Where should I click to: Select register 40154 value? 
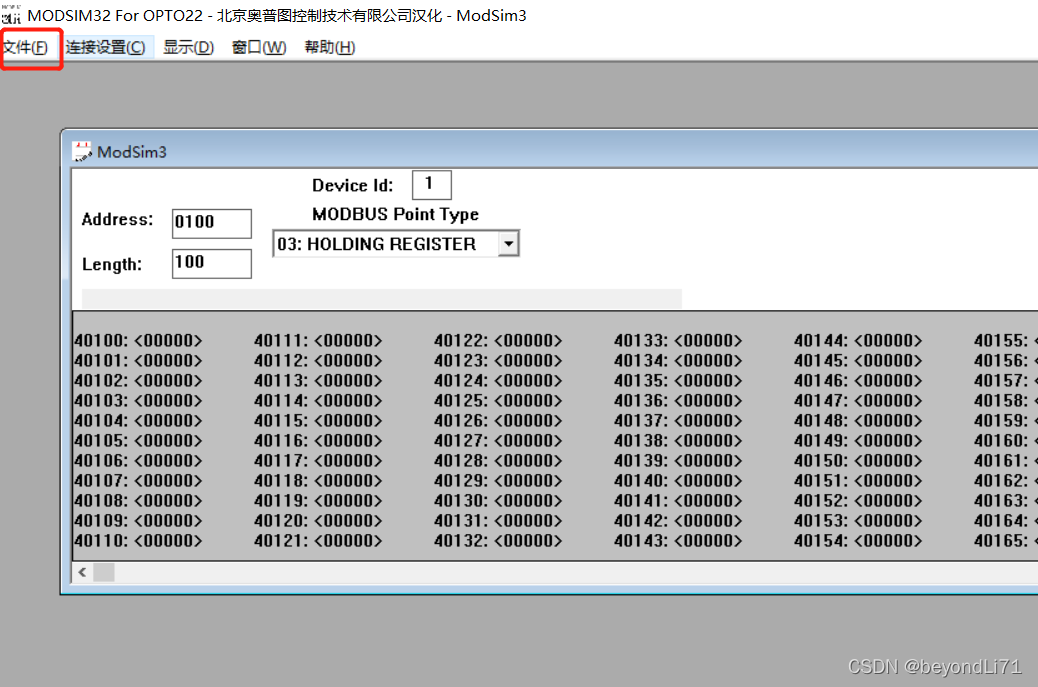point(888,541)
